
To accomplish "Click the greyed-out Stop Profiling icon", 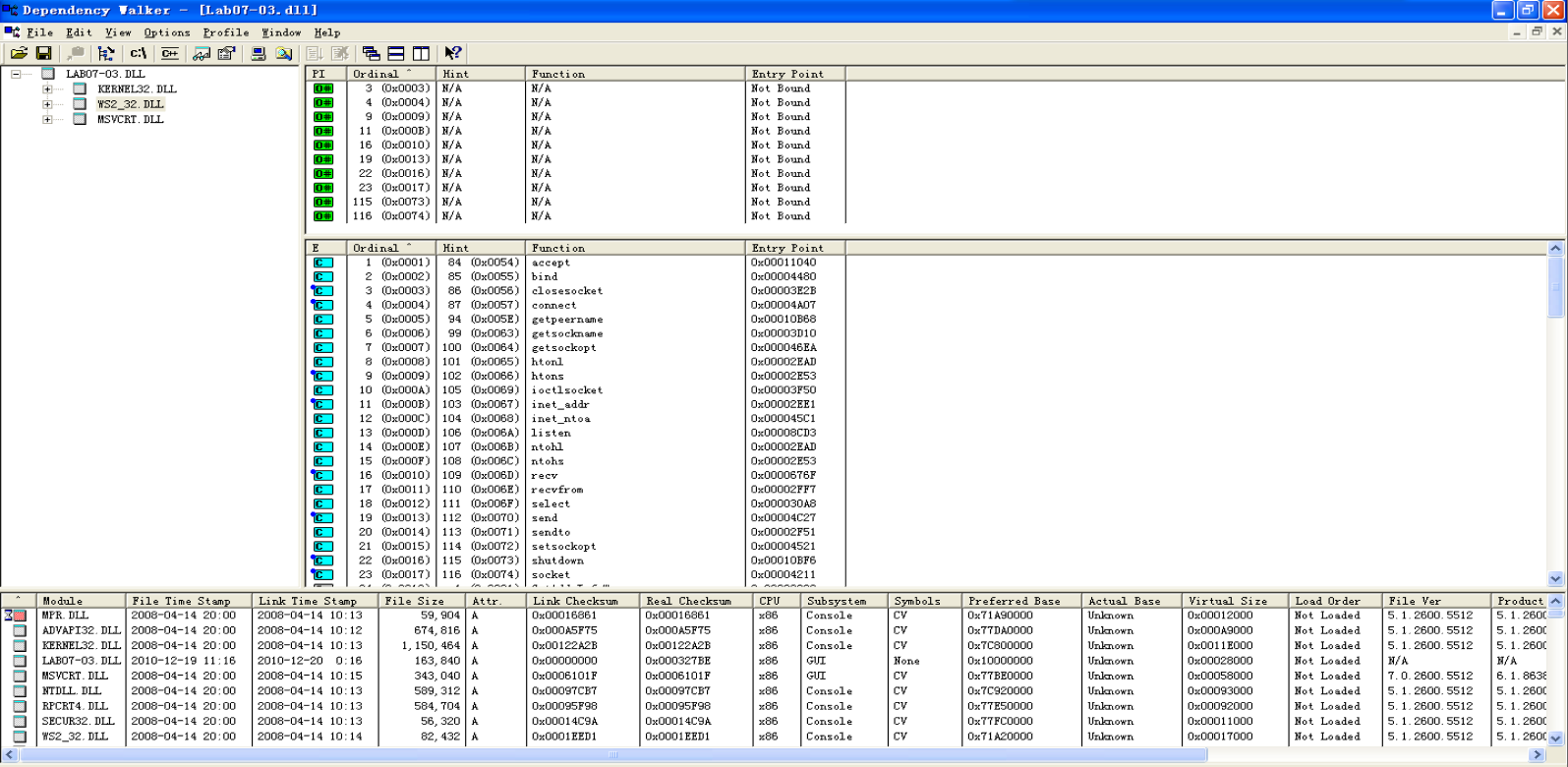I will tap(340, 53).
